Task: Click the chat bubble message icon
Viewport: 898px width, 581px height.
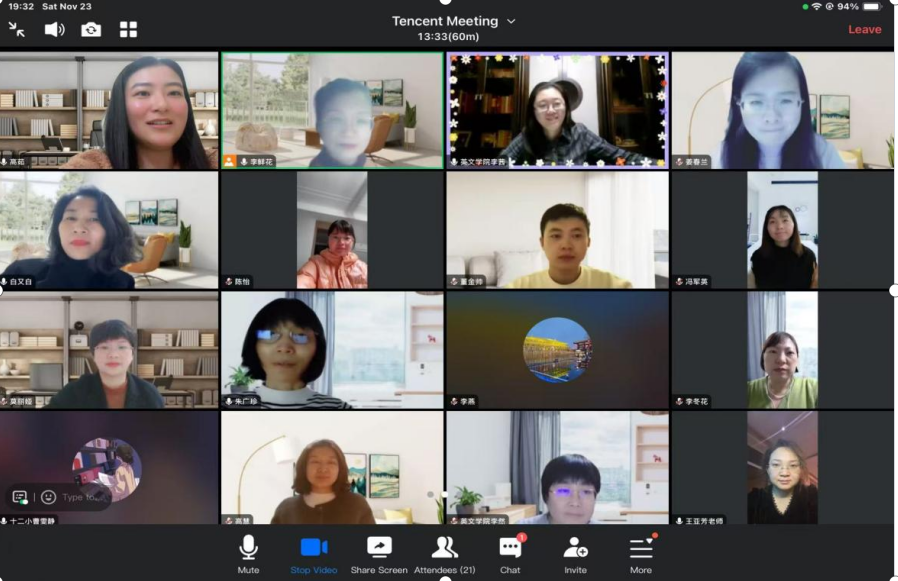Action: pyautogui.click(x=19, y=497)
